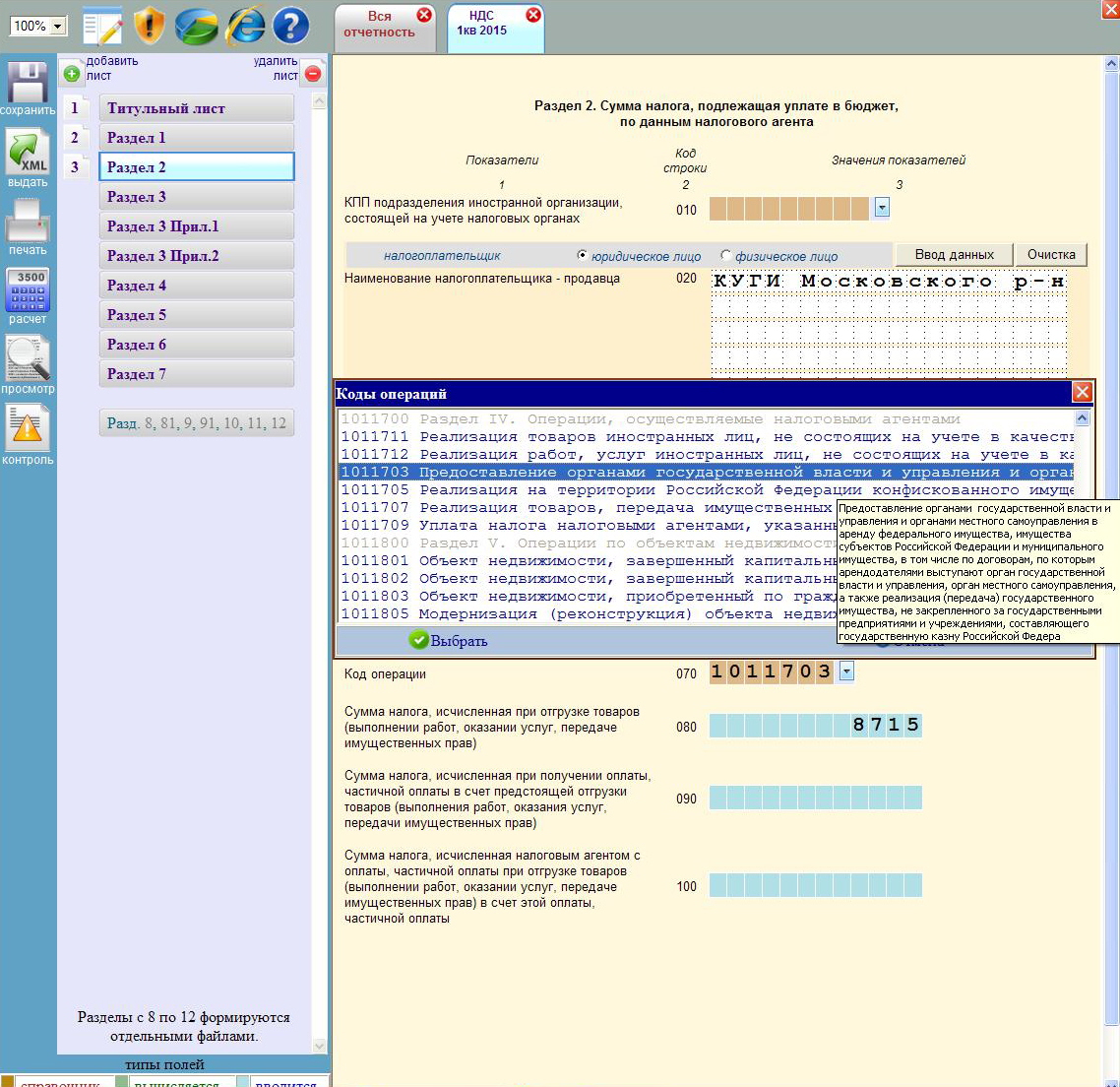
Task: Expand the KPP line 010 dropdown arrow
Action: (882, 208)
